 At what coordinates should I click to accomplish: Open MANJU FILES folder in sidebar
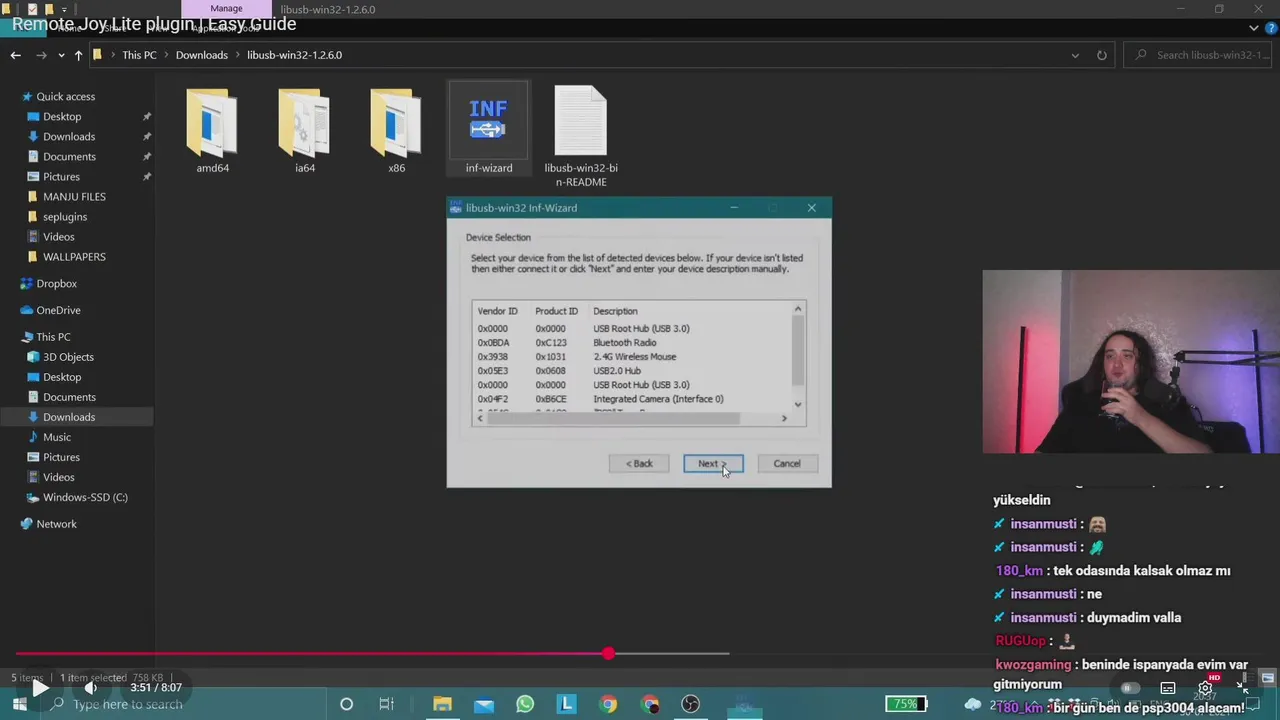click(74, 197)
